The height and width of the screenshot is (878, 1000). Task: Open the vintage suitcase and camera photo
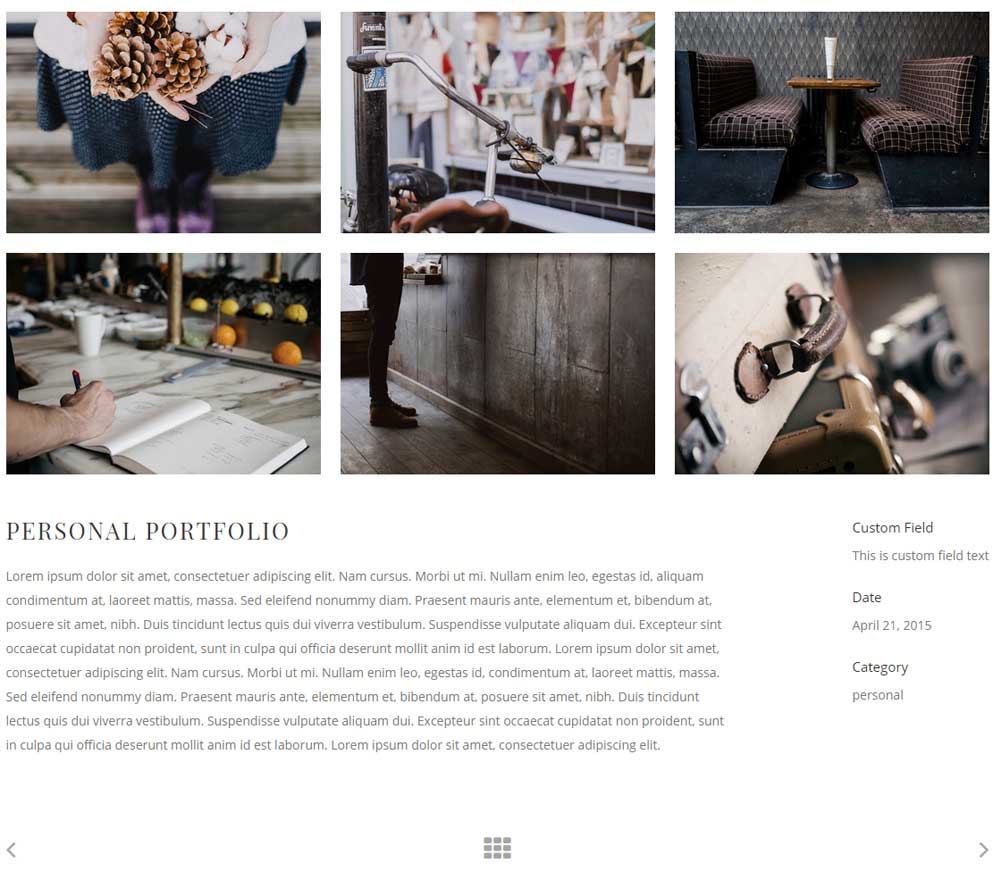pos(832,363)
